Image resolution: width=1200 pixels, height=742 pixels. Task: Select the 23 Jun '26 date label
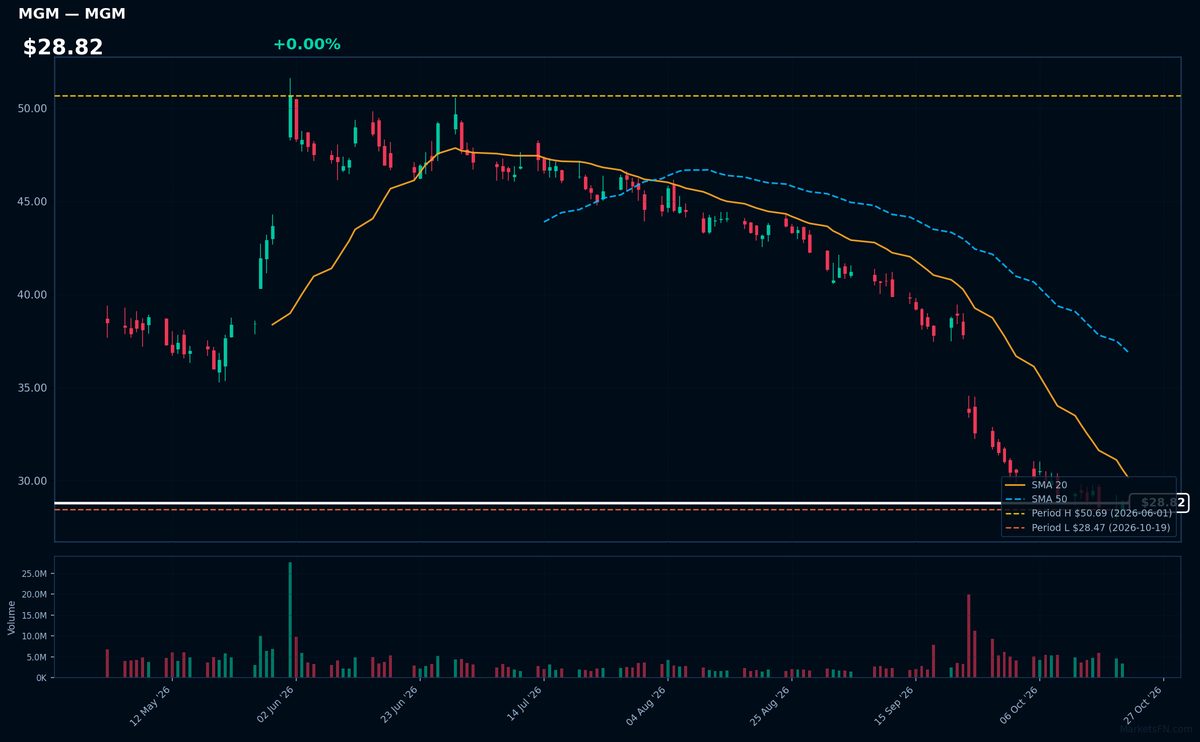[x=399, y=703]
